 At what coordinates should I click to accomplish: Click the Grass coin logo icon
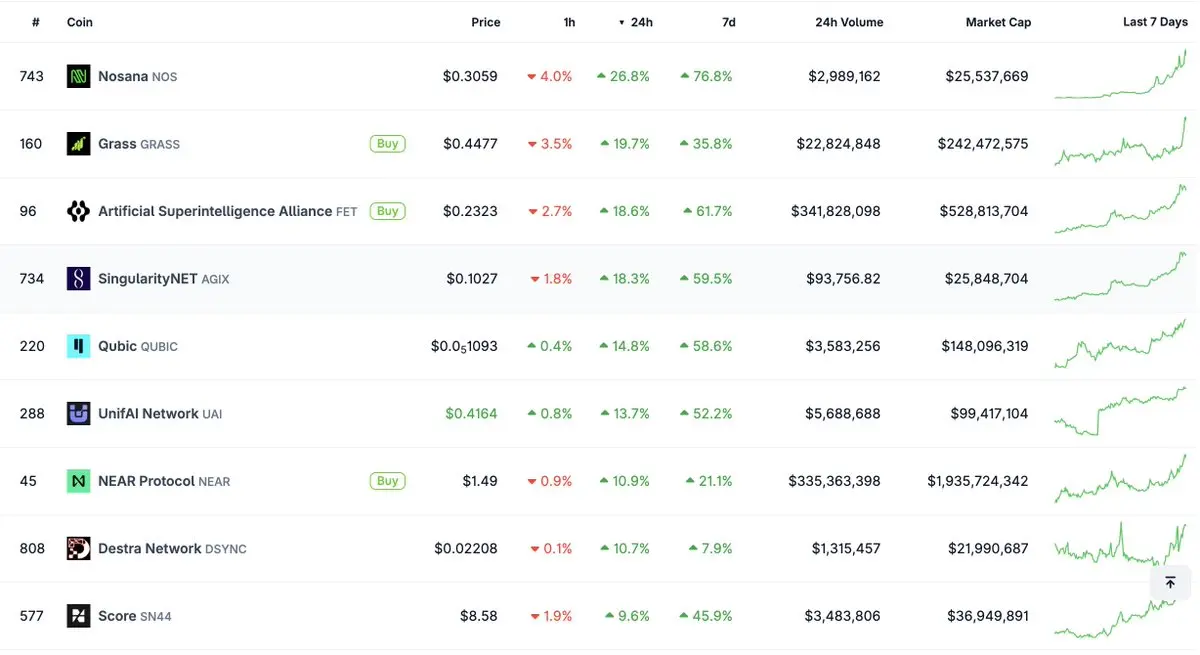coord(78,144)
